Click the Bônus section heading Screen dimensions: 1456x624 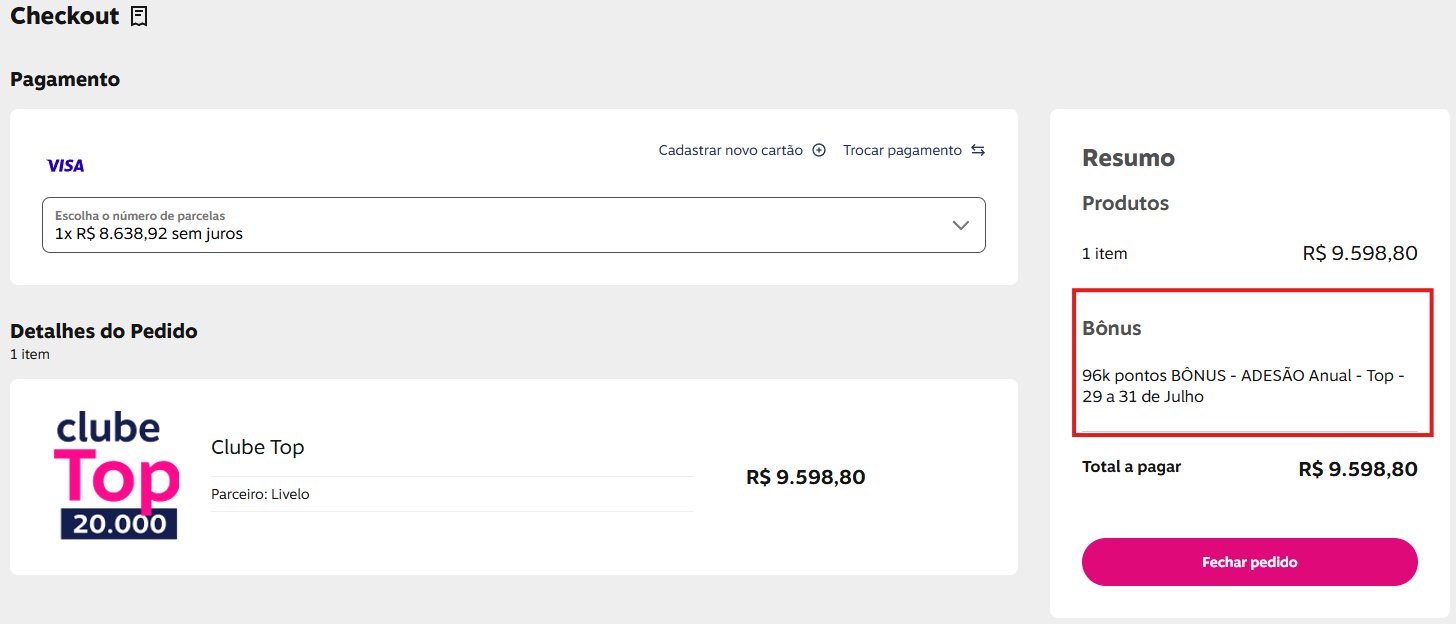point(1112,328)
